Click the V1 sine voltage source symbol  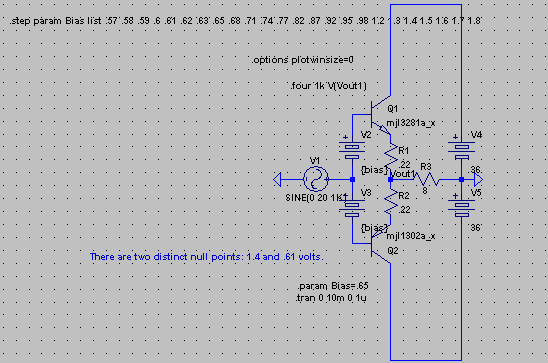click(316, 179)
